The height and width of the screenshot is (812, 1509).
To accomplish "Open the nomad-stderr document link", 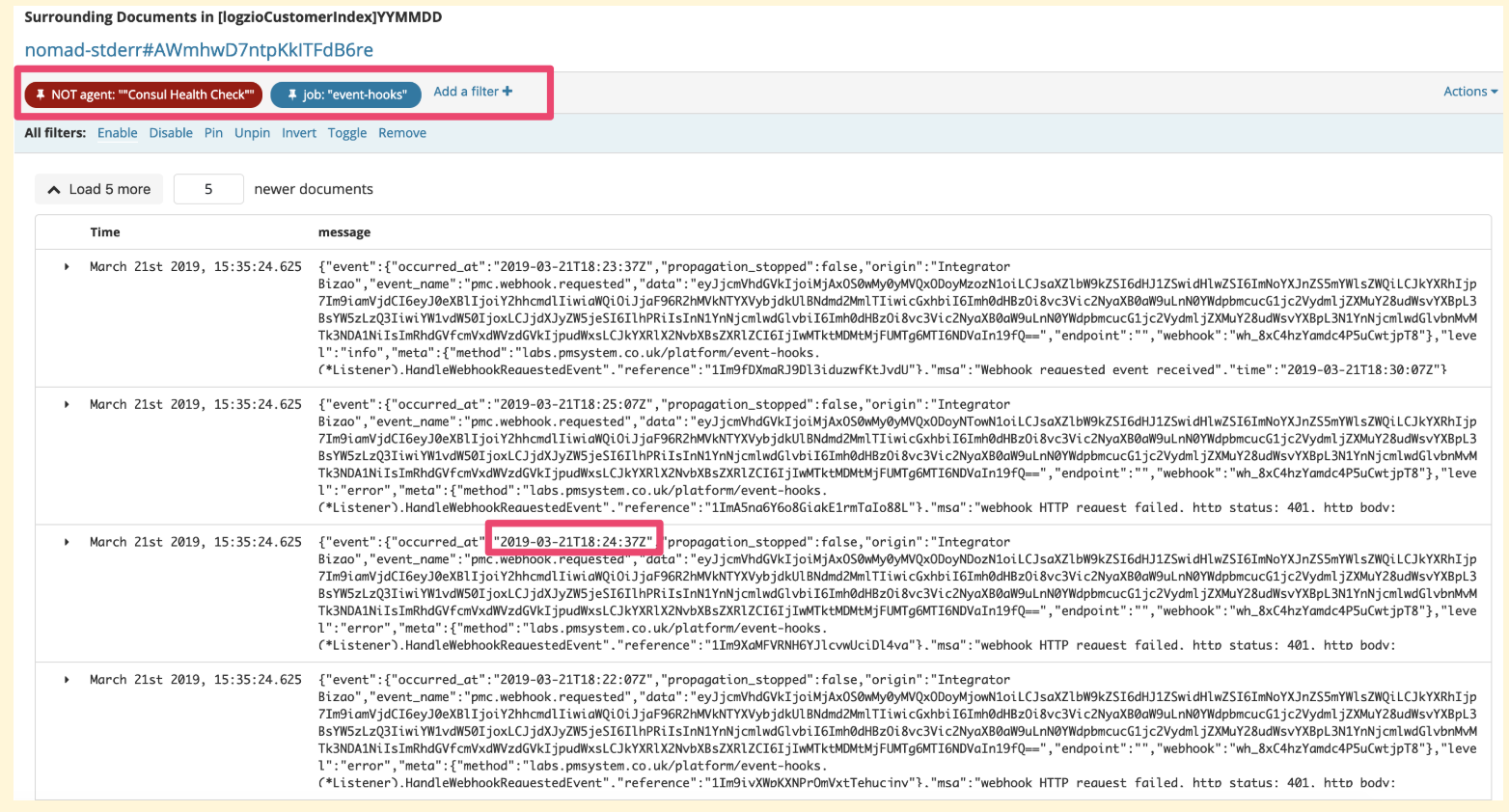I will click(199, 50).
